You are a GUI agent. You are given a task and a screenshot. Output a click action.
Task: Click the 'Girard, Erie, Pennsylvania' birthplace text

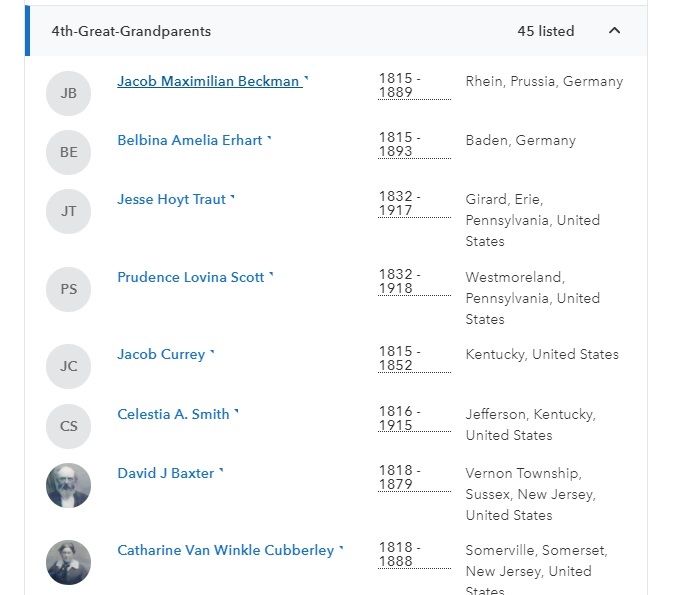tap(532, 221)
